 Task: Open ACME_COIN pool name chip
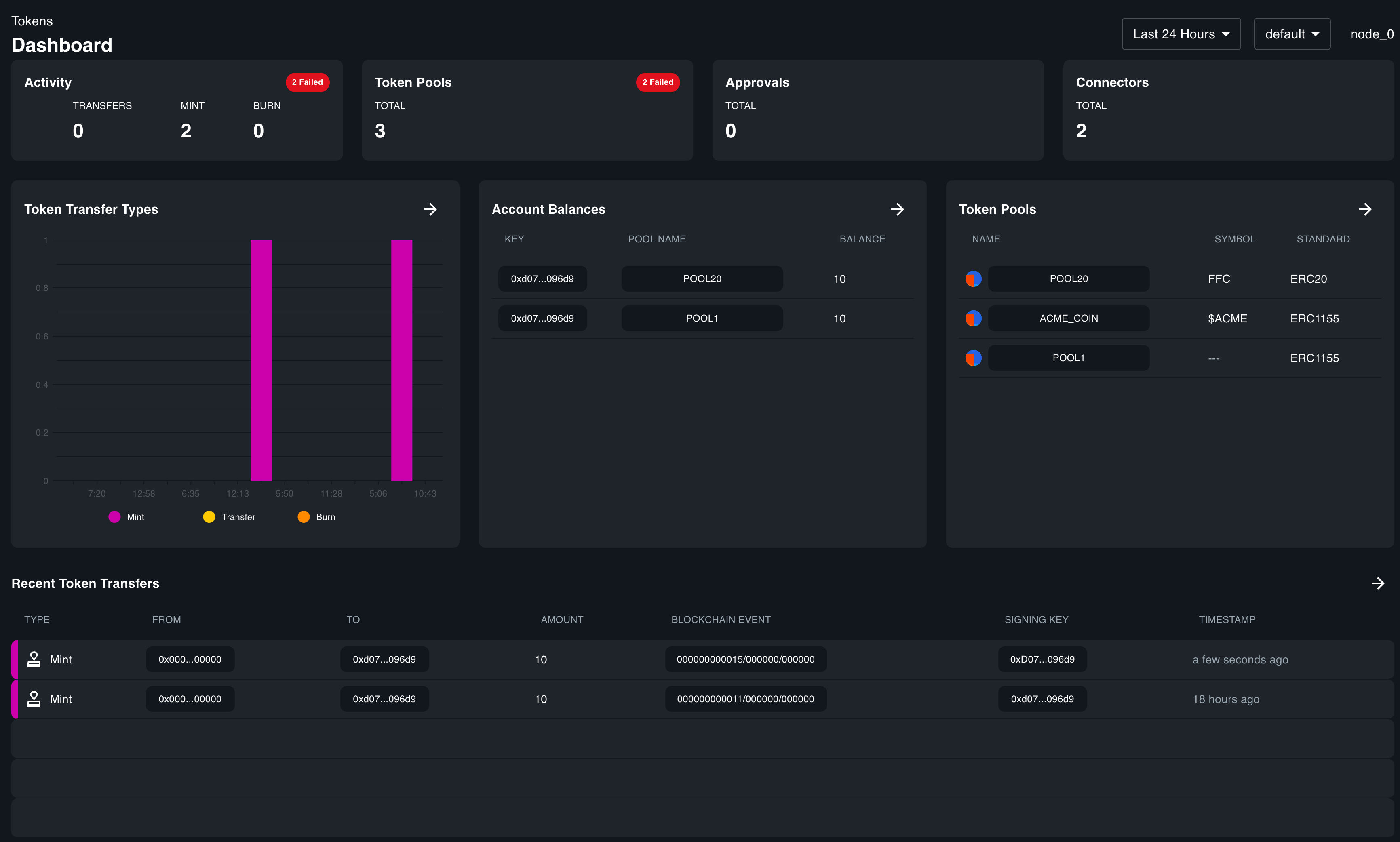tap(1069, 318)
